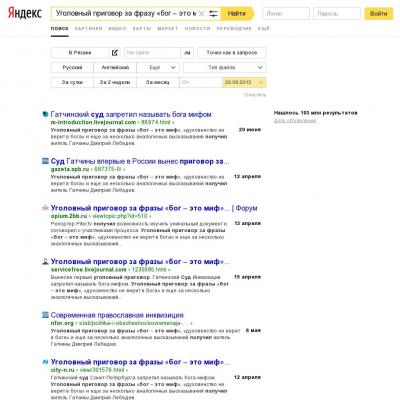Focus the «Логин» input field

tap(286, 14)
